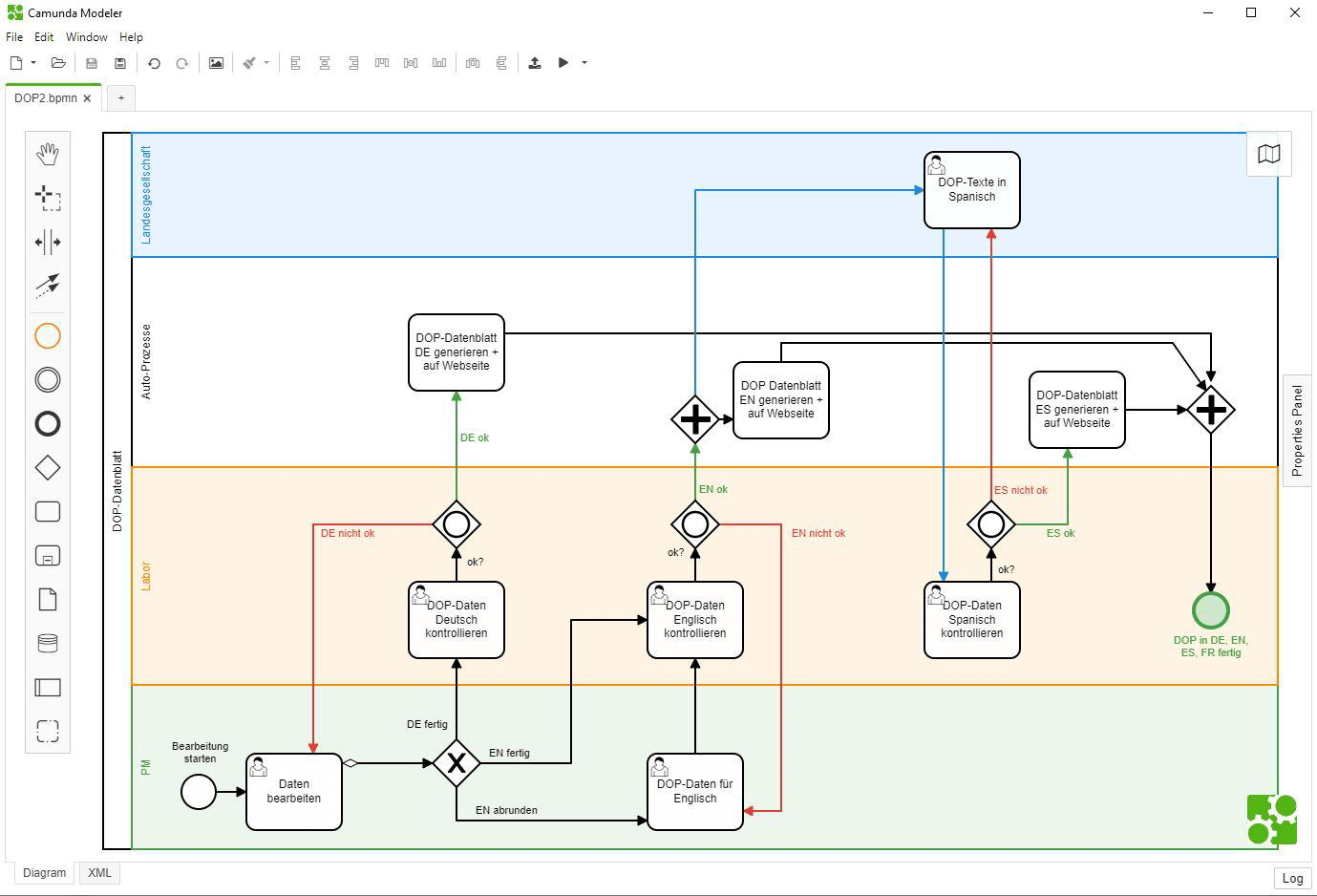This screenshot has width=1317, height=896.
Task: Create a Pool/Participant from palette
Action: [48, 688]
